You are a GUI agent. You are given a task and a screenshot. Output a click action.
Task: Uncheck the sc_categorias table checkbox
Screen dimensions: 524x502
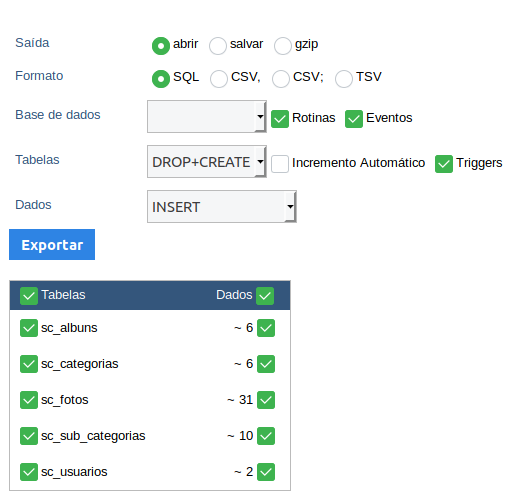[x=29, y=364]
